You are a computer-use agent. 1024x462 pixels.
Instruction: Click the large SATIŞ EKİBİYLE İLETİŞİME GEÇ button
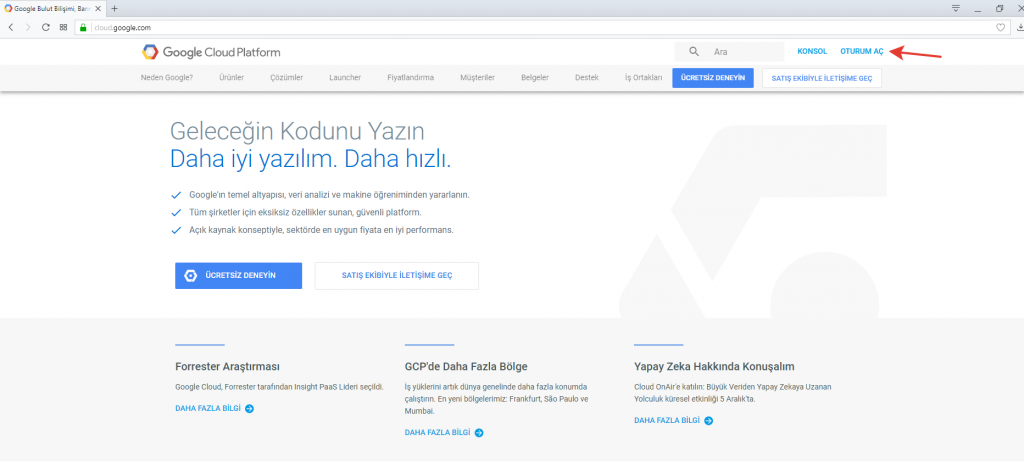(x=396, y=276)
